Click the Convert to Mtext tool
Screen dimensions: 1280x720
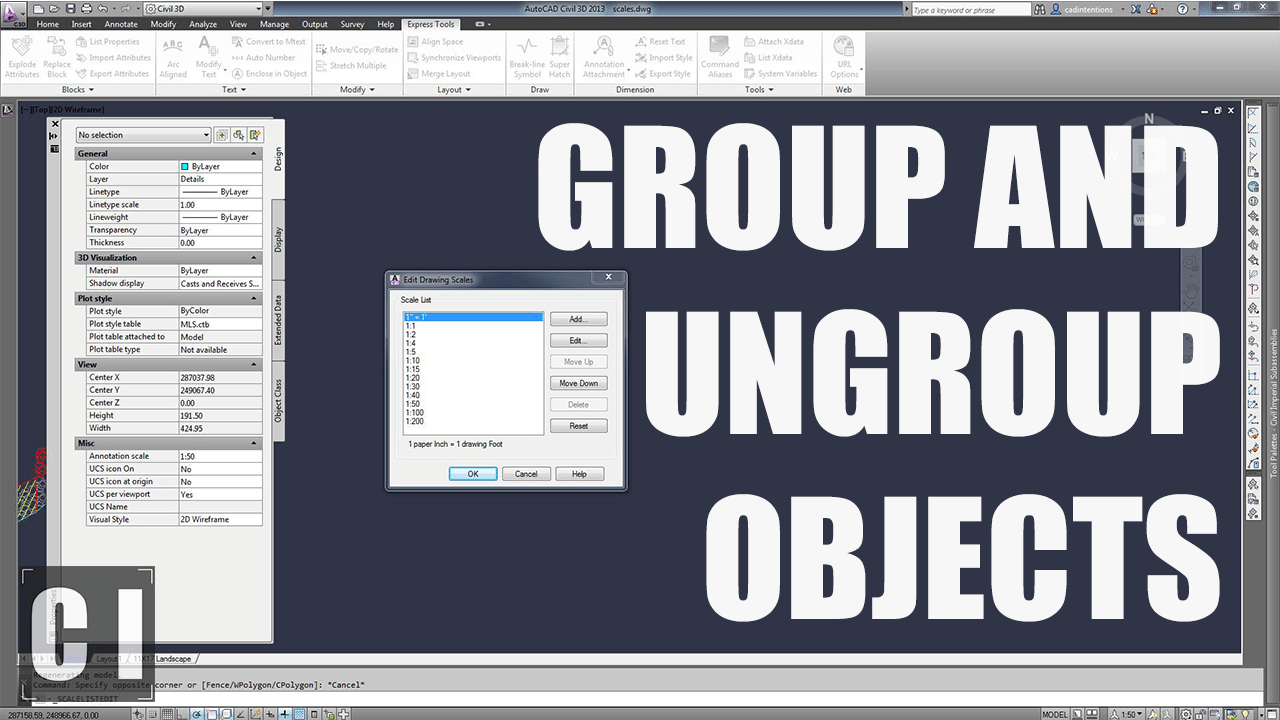(x=268, y=42)
